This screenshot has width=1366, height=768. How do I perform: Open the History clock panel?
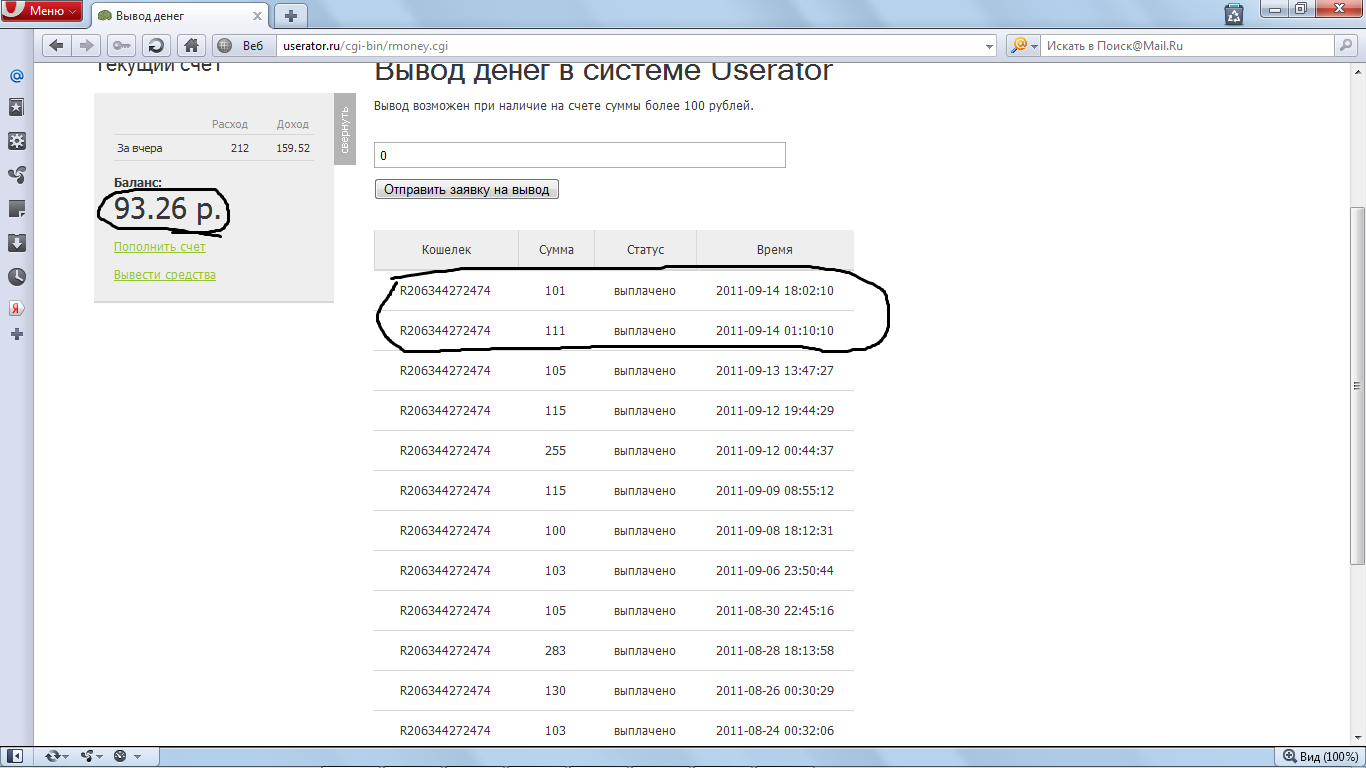tap(16, 277)
